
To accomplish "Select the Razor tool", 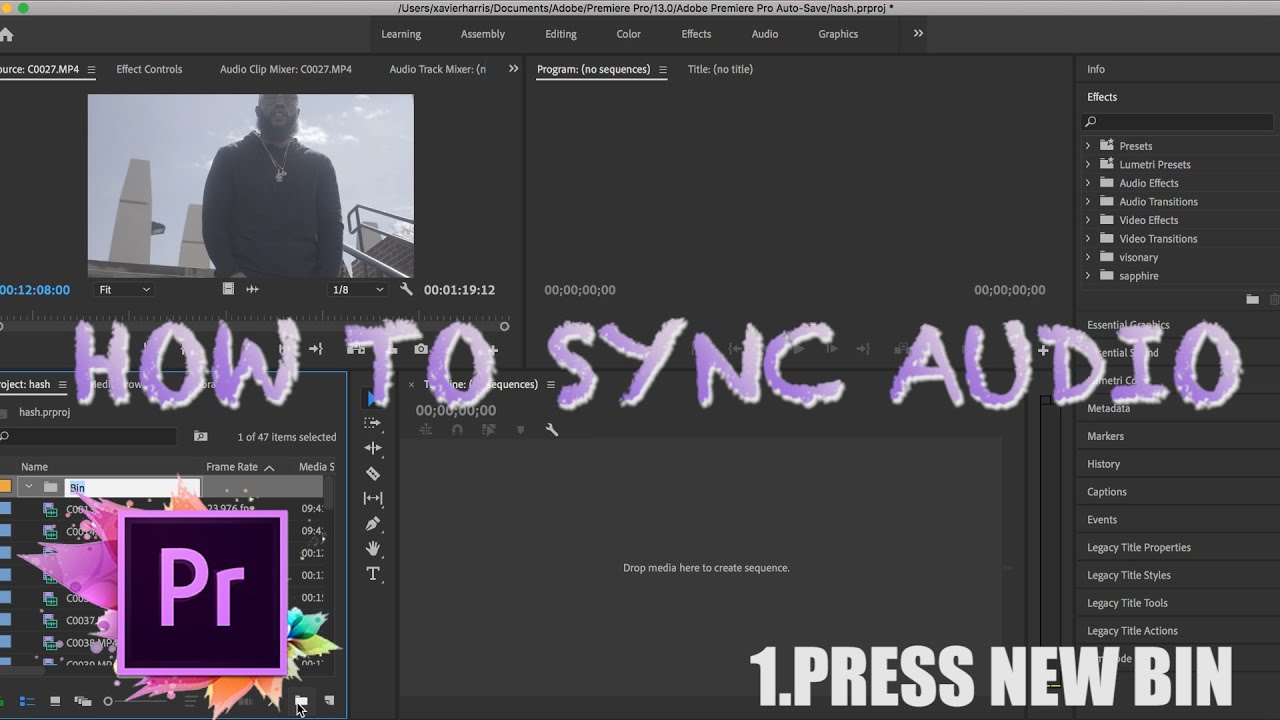I will tap(373, 473).
